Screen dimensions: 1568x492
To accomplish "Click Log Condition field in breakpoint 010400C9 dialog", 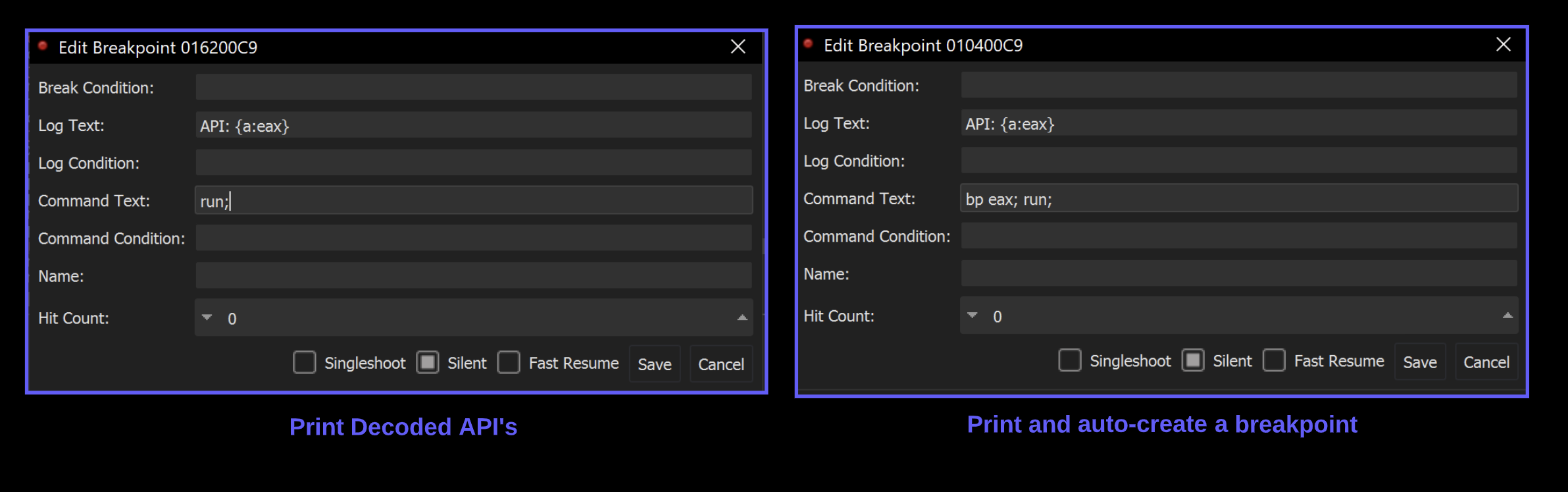I will pos(1239,161).
